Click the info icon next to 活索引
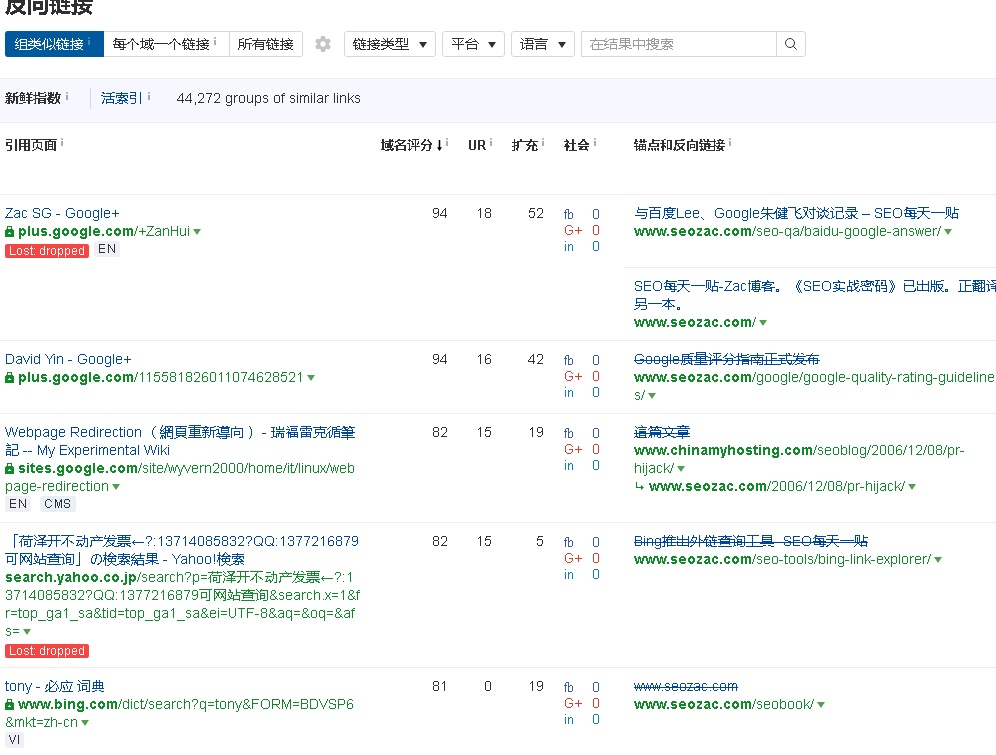996x755 pixels. click(149, 97)
